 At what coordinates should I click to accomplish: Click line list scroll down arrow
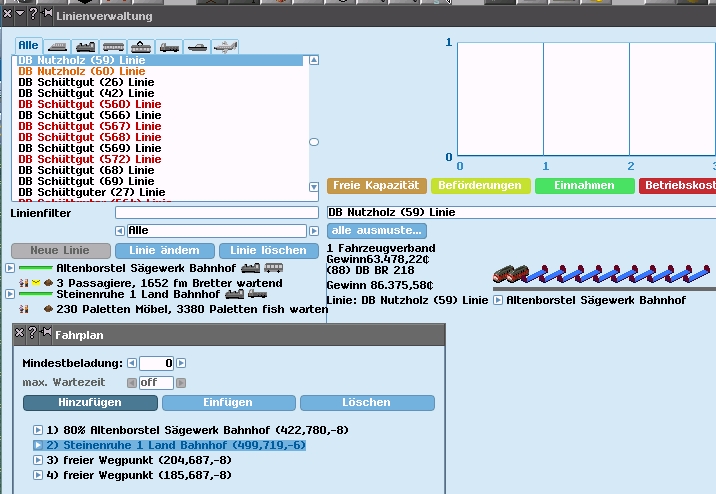(314, 187)
